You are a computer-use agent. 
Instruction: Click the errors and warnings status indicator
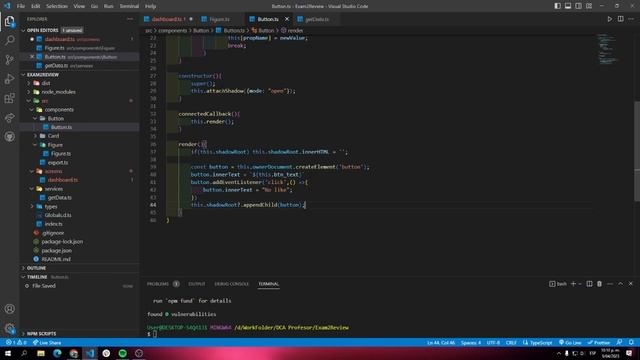16,342
